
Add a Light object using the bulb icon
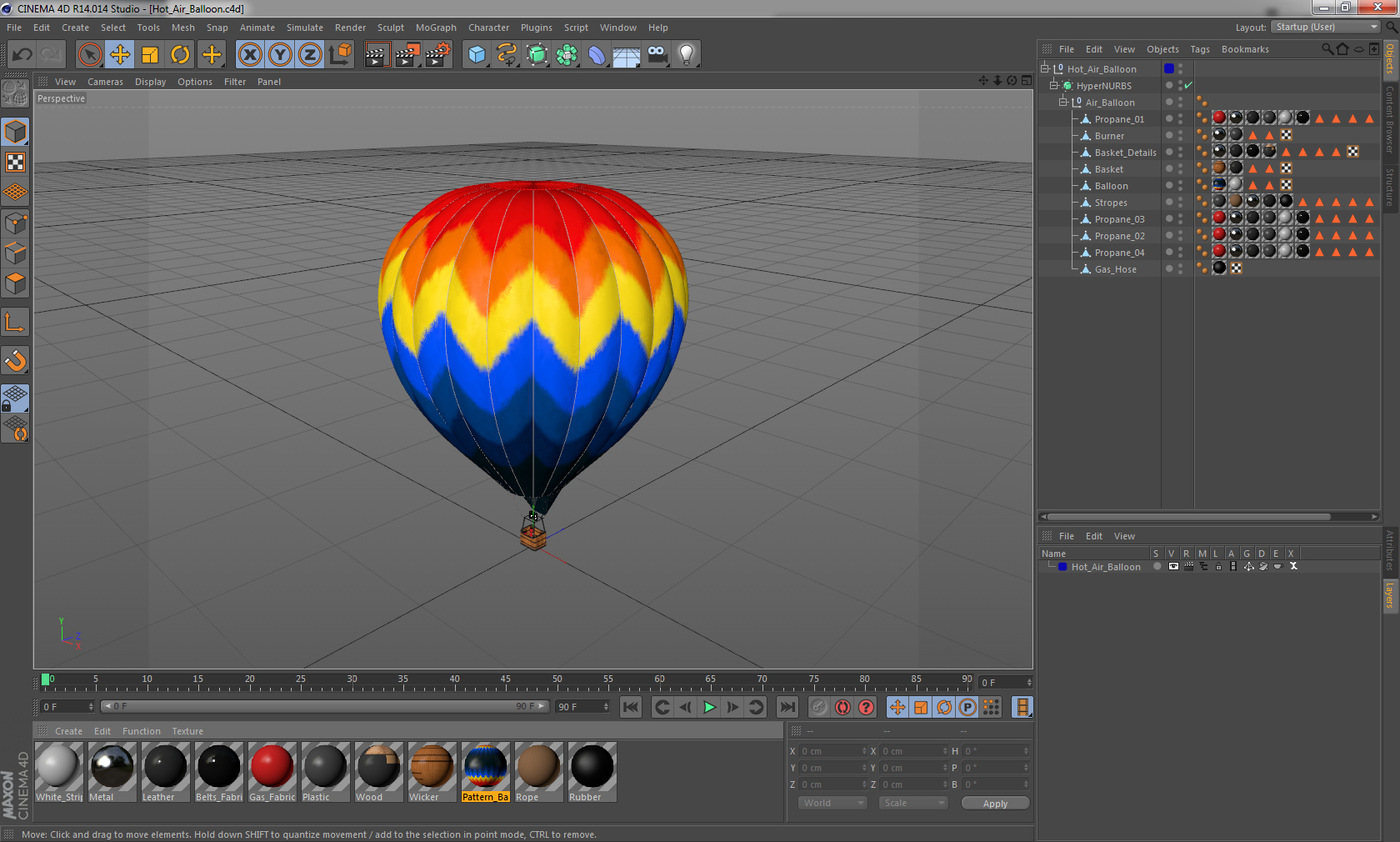click(x=686, y=55)
